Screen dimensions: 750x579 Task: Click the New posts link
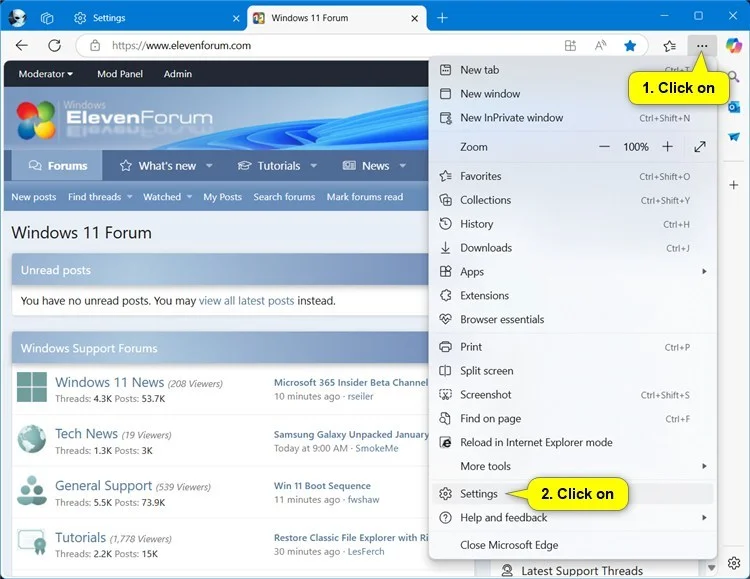(x=33, y=197)
